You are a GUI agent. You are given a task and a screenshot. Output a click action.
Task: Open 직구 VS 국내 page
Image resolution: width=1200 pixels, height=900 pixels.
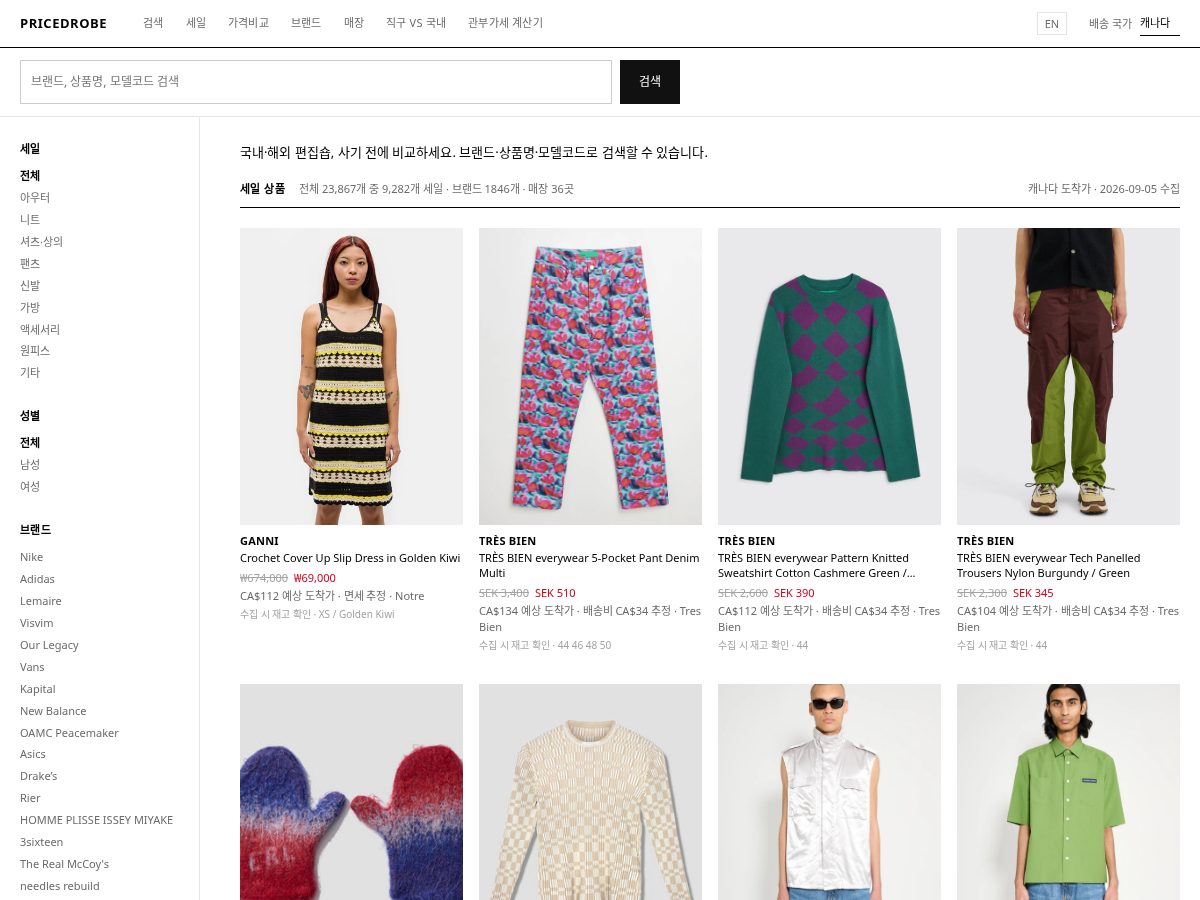416,22
